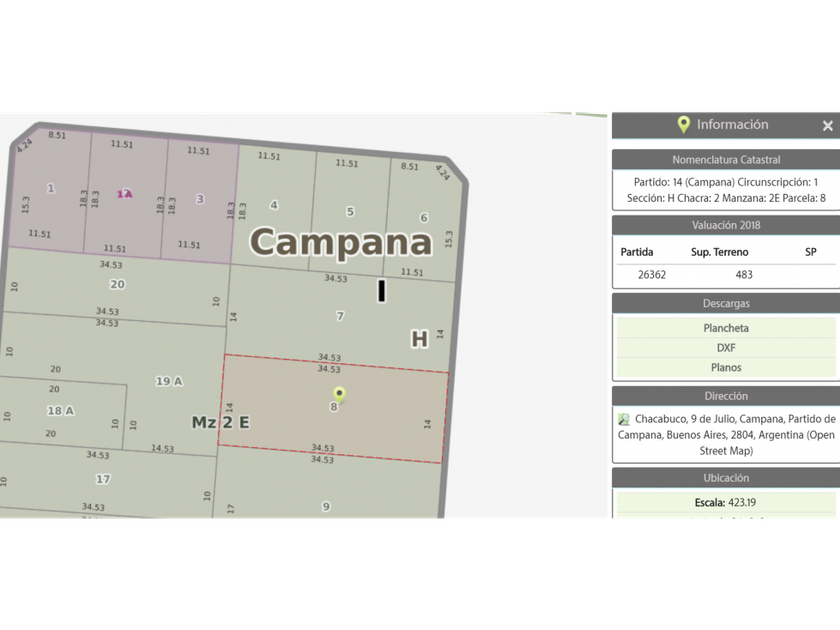Screen dimensions: 840x630
Task: Click the SP column header
Action: 811,252
